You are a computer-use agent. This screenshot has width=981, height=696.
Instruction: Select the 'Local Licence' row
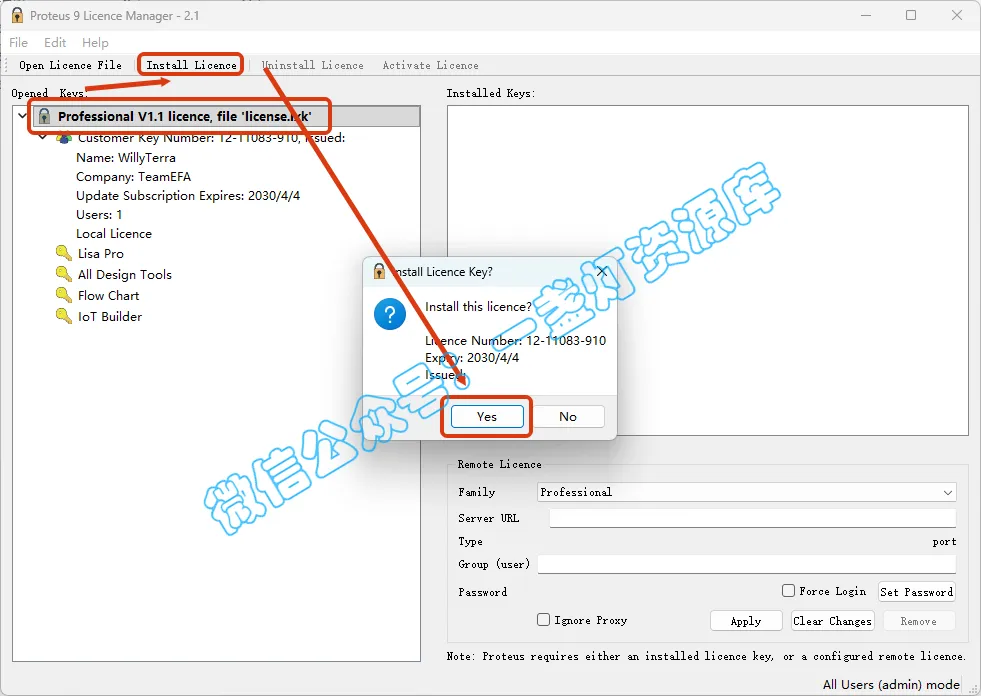pos(114,233)
